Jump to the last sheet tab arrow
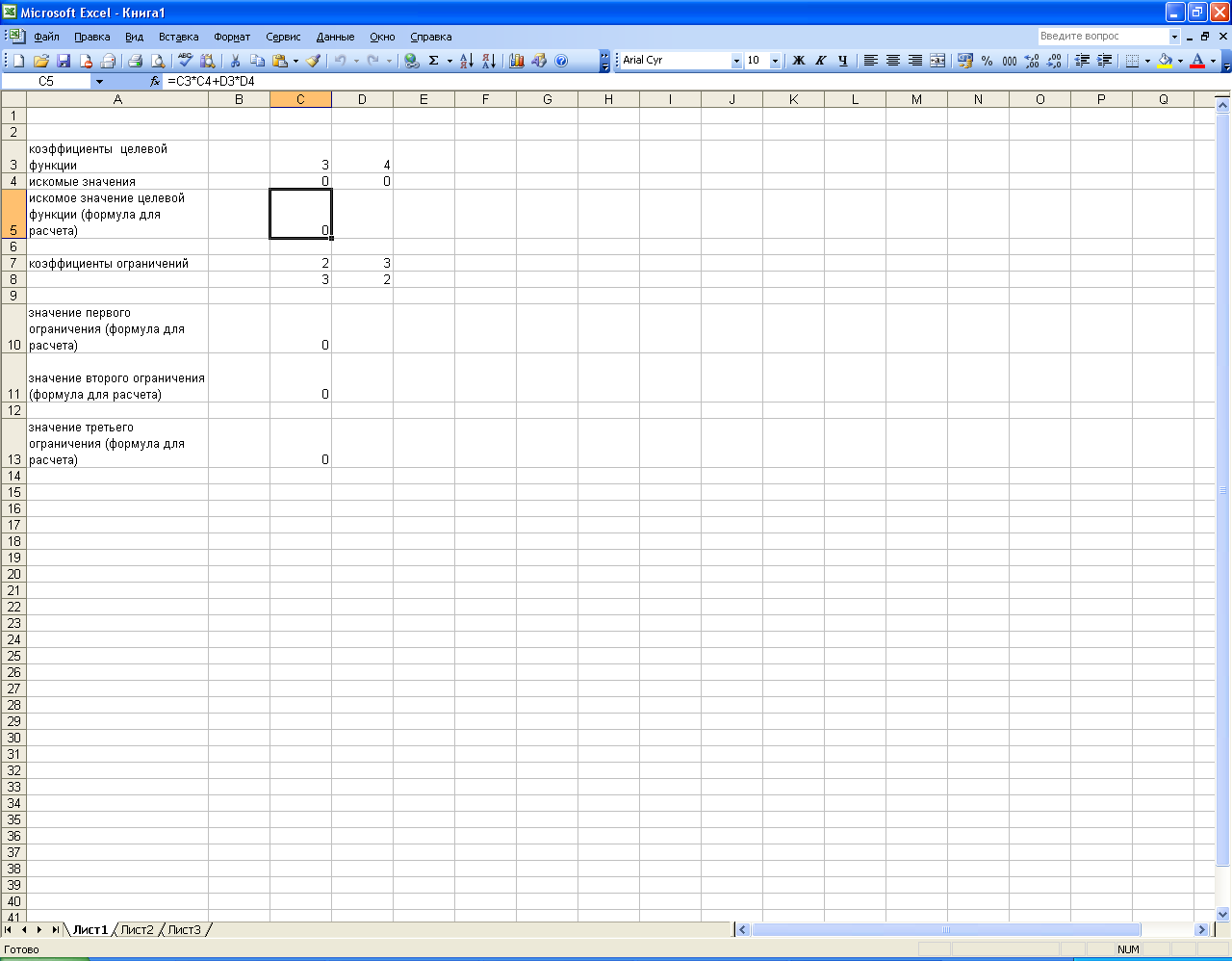 click(x=56, y=930)
